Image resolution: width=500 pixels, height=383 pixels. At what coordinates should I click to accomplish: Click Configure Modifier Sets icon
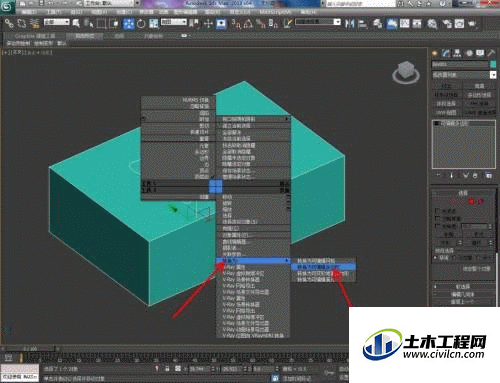(488, 175)
